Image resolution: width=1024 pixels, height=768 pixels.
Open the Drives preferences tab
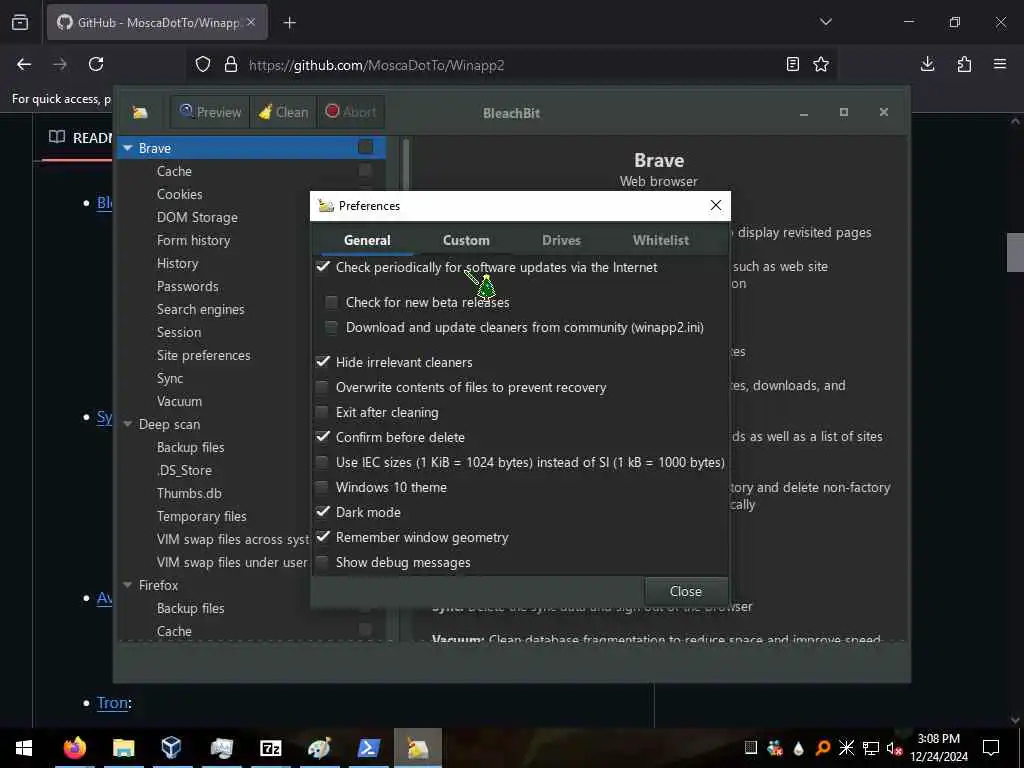[x=562, y=240]
